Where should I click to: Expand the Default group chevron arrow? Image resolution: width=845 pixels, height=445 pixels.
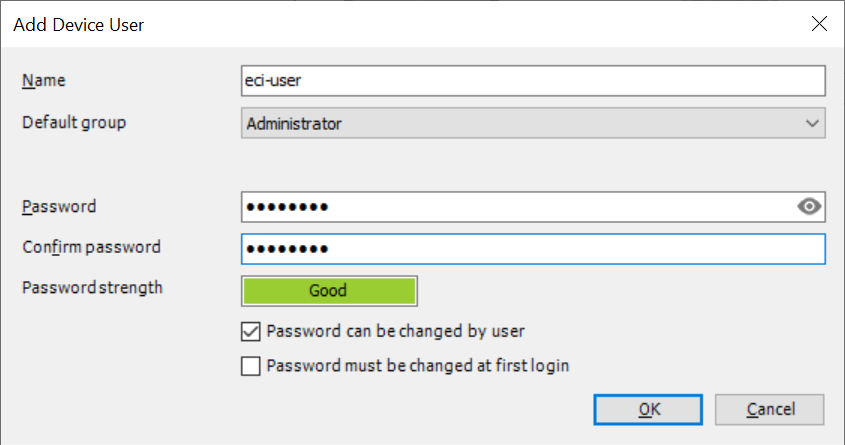click(812, 123)
